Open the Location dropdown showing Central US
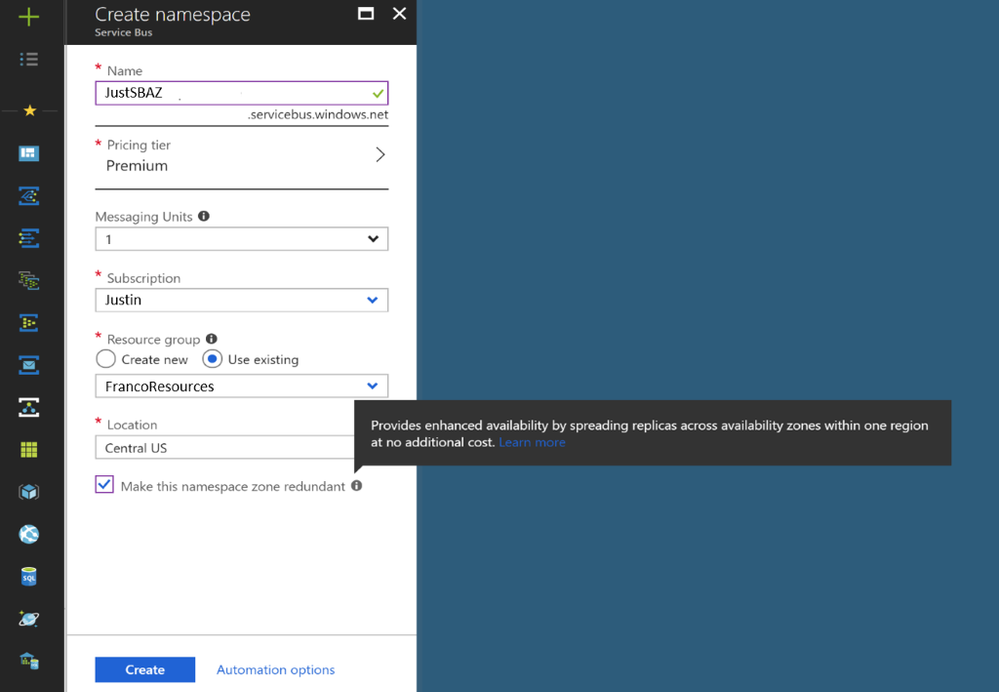The image size is (999, 692). [225, 447]
